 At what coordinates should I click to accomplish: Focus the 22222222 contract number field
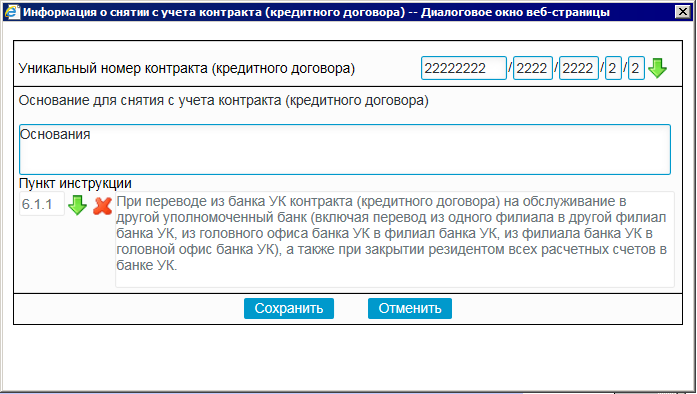(x=464, y=68)
